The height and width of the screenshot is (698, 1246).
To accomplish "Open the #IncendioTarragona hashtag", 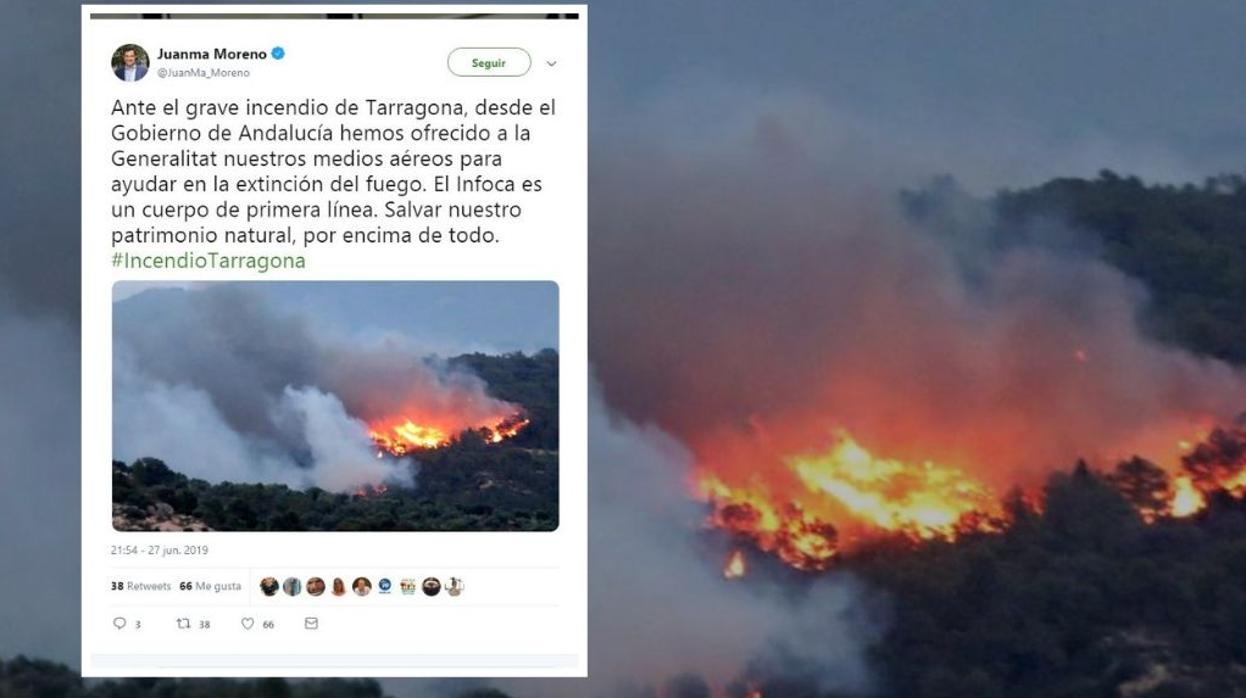I will [x=208, y=261].
